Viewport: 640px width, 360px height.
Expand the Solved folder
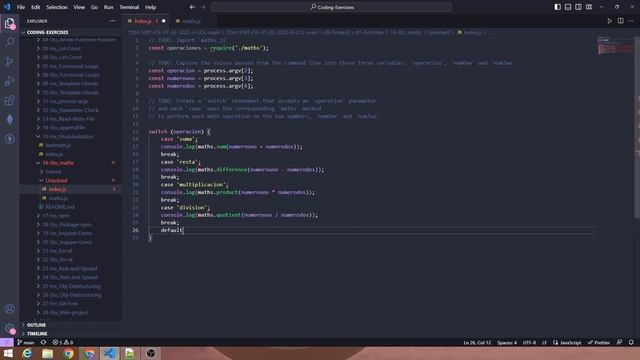coord(53,171)
